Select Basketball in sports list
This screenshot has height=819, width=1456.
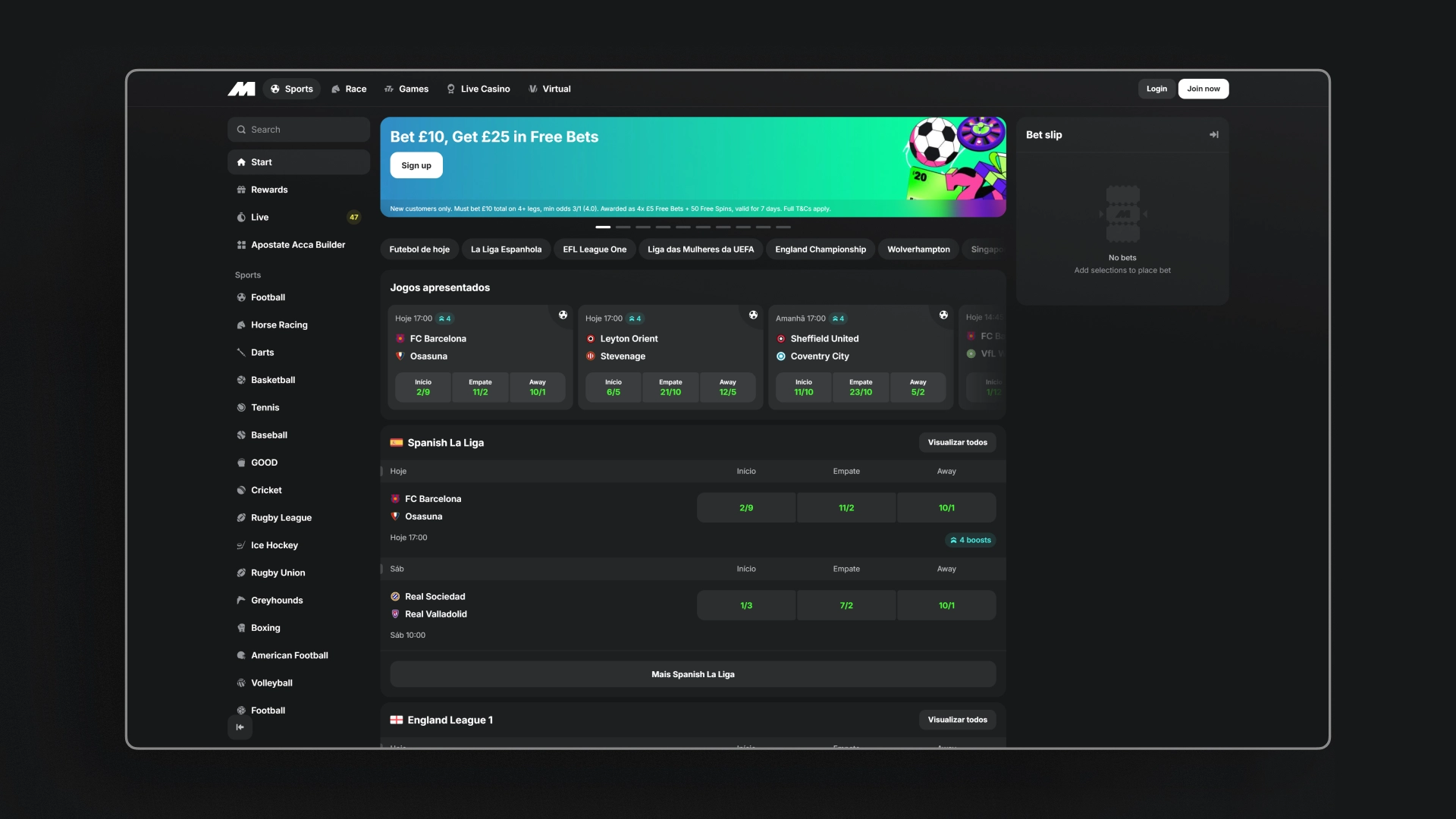[299, 380]
